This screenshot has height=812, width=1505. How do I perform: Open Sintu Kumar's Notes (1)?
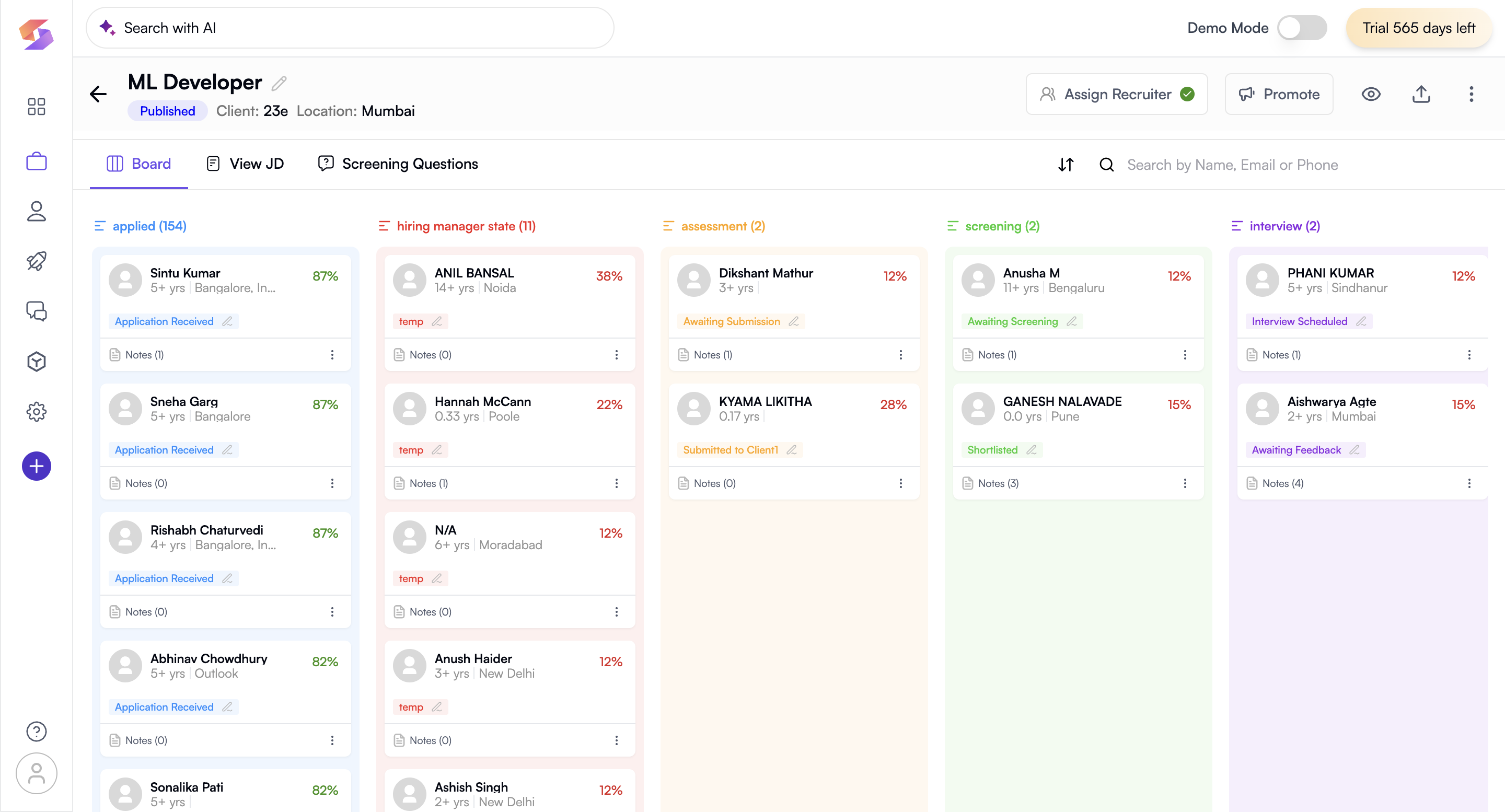(x=137, y=355)
